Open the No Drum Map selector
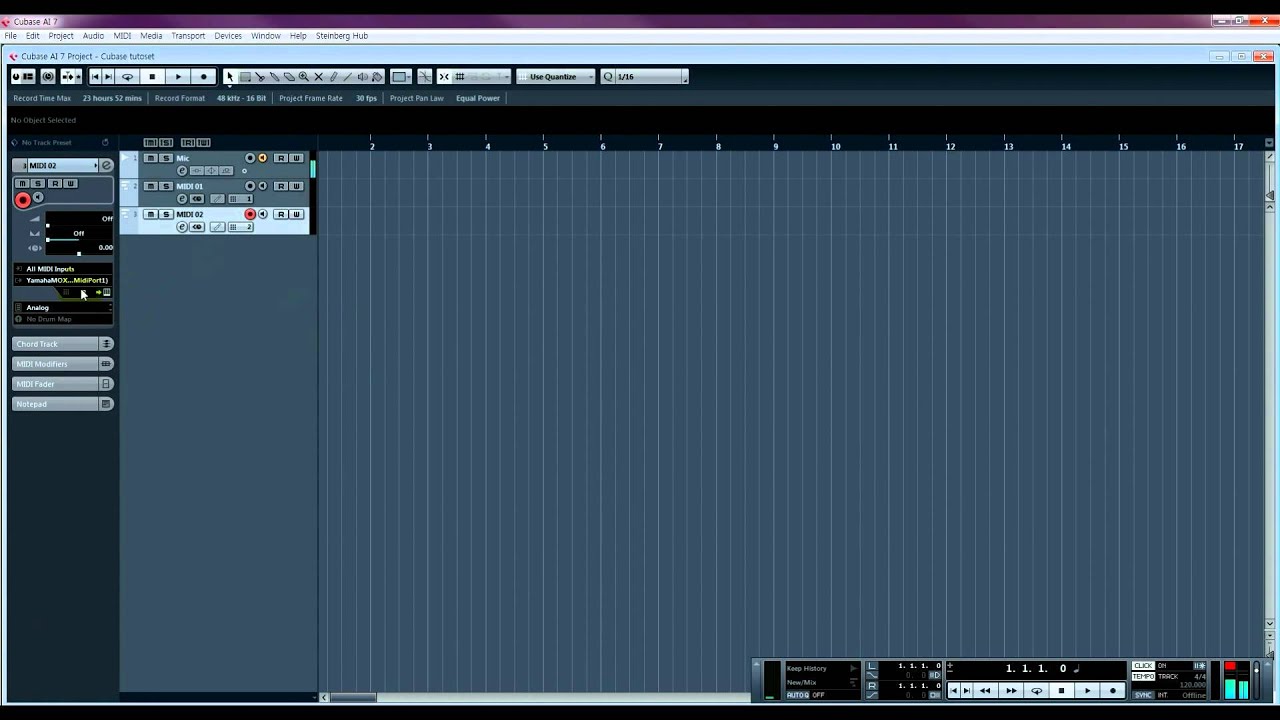 [63, 319]
